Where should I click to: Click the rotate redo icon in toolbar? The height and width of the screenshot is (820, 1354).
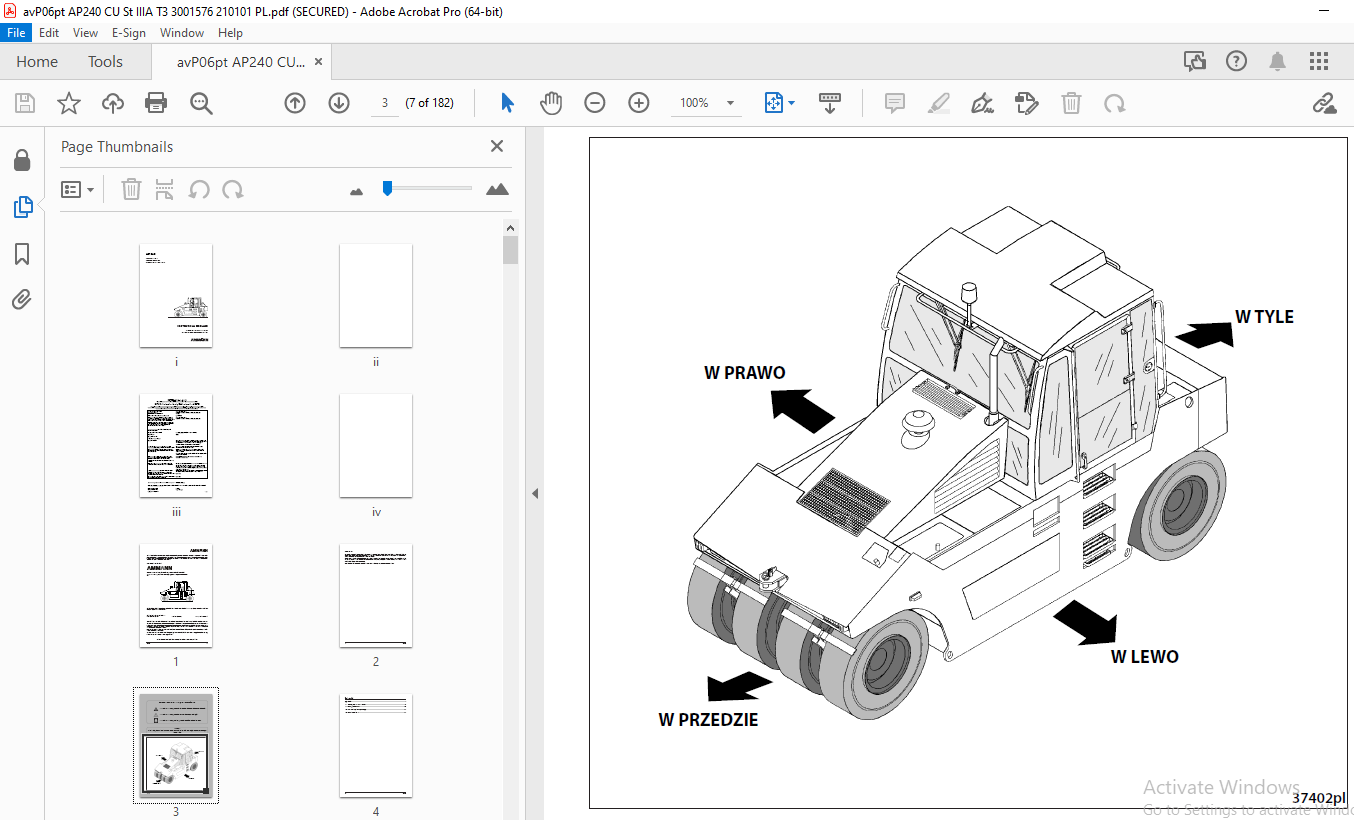tap(1115, 103)
